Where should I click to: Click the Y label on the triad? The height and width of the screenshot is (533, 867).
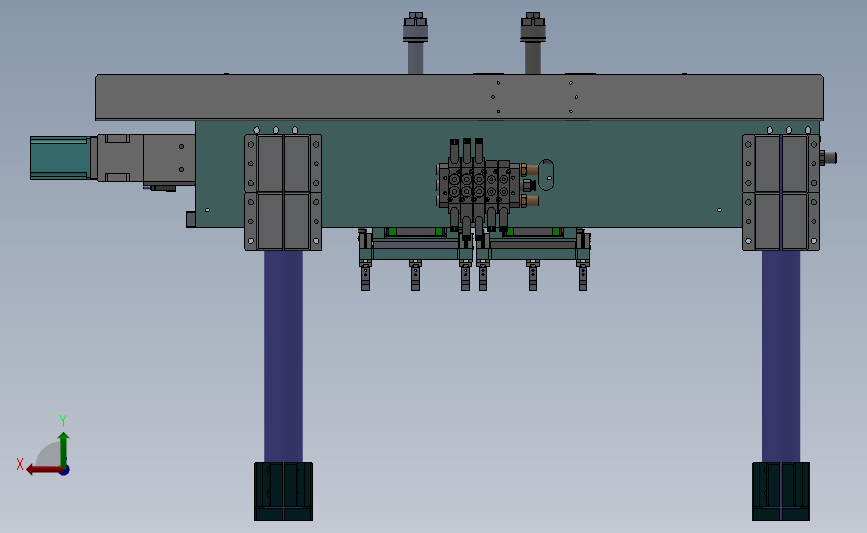[x=62, y=421]
